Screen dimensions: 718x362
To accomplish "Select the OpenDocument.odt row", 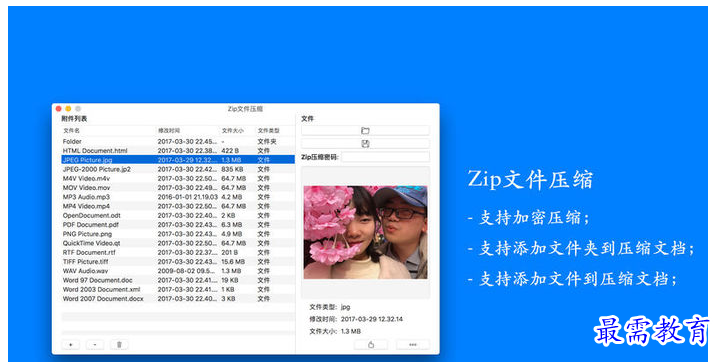I will [x=178, y=216].
